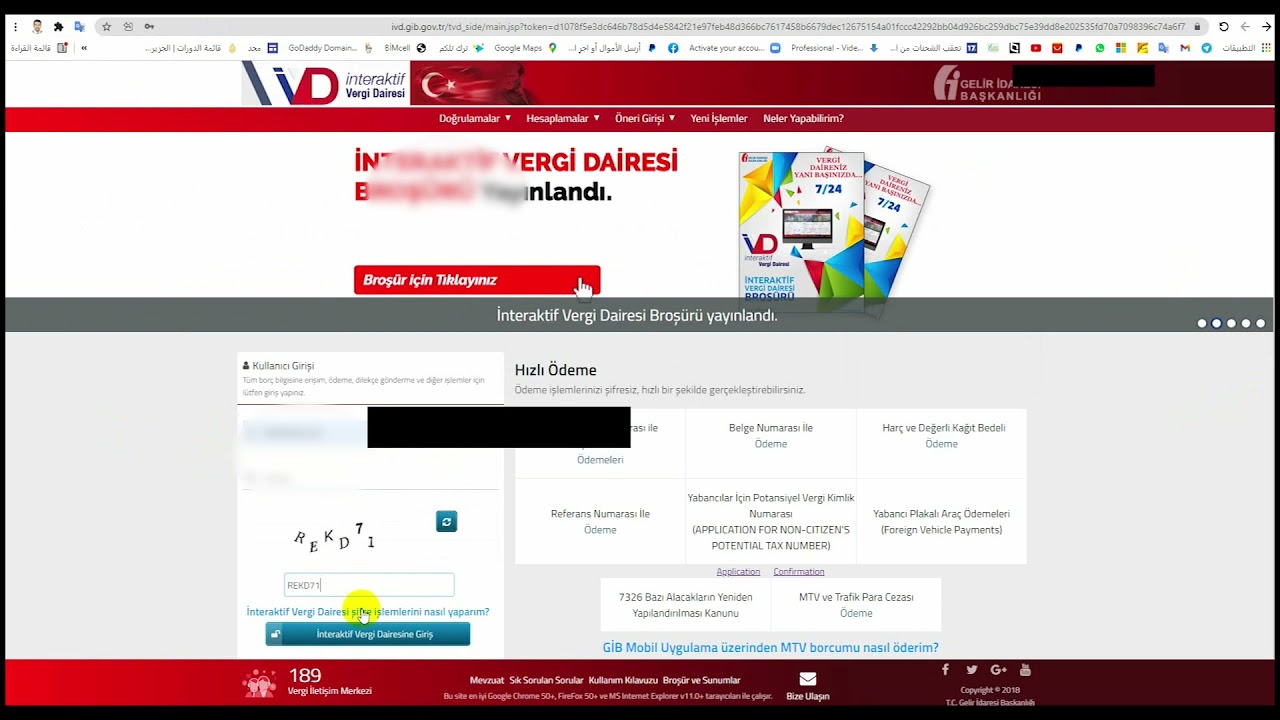
Task: Show hidden bookmarks with double chevron
Action: click(x=84, y=48)
